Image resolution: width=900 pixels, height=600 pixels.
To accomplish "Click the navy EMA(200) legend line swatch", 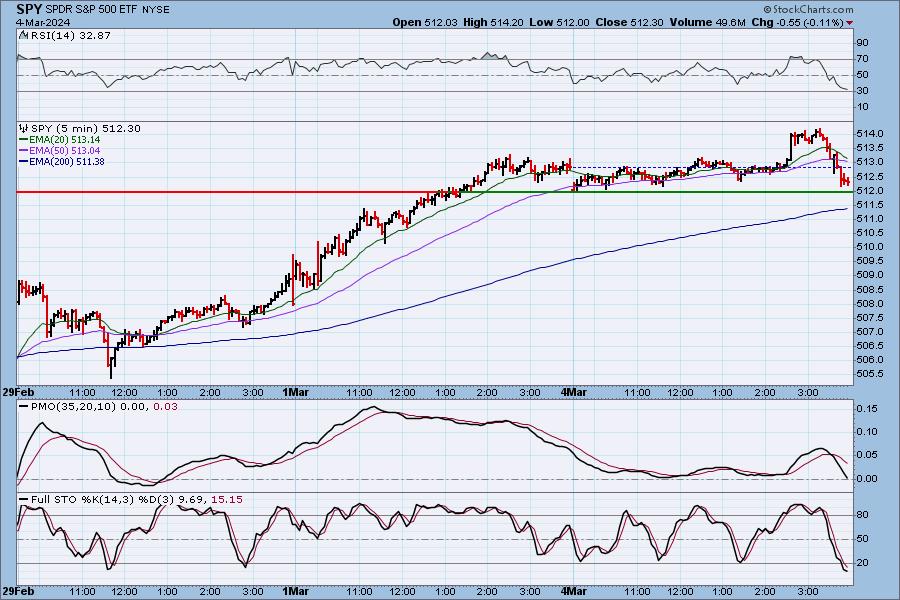I will pyautogui.click(x=24, y=161).
